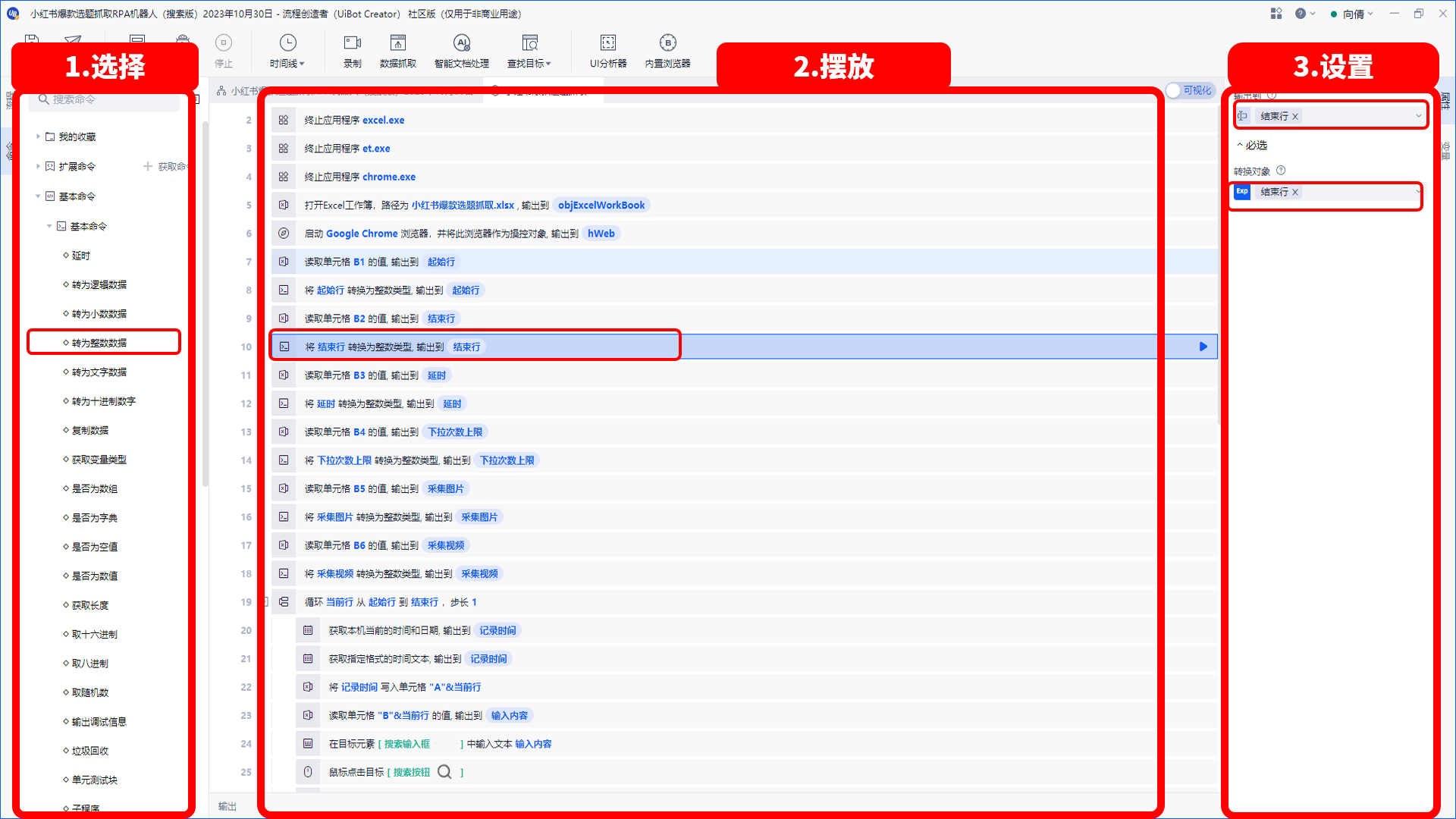Click the 搜索命令 search box
The height and width of the screenshot is (819, 1456).
coord(105,100)
